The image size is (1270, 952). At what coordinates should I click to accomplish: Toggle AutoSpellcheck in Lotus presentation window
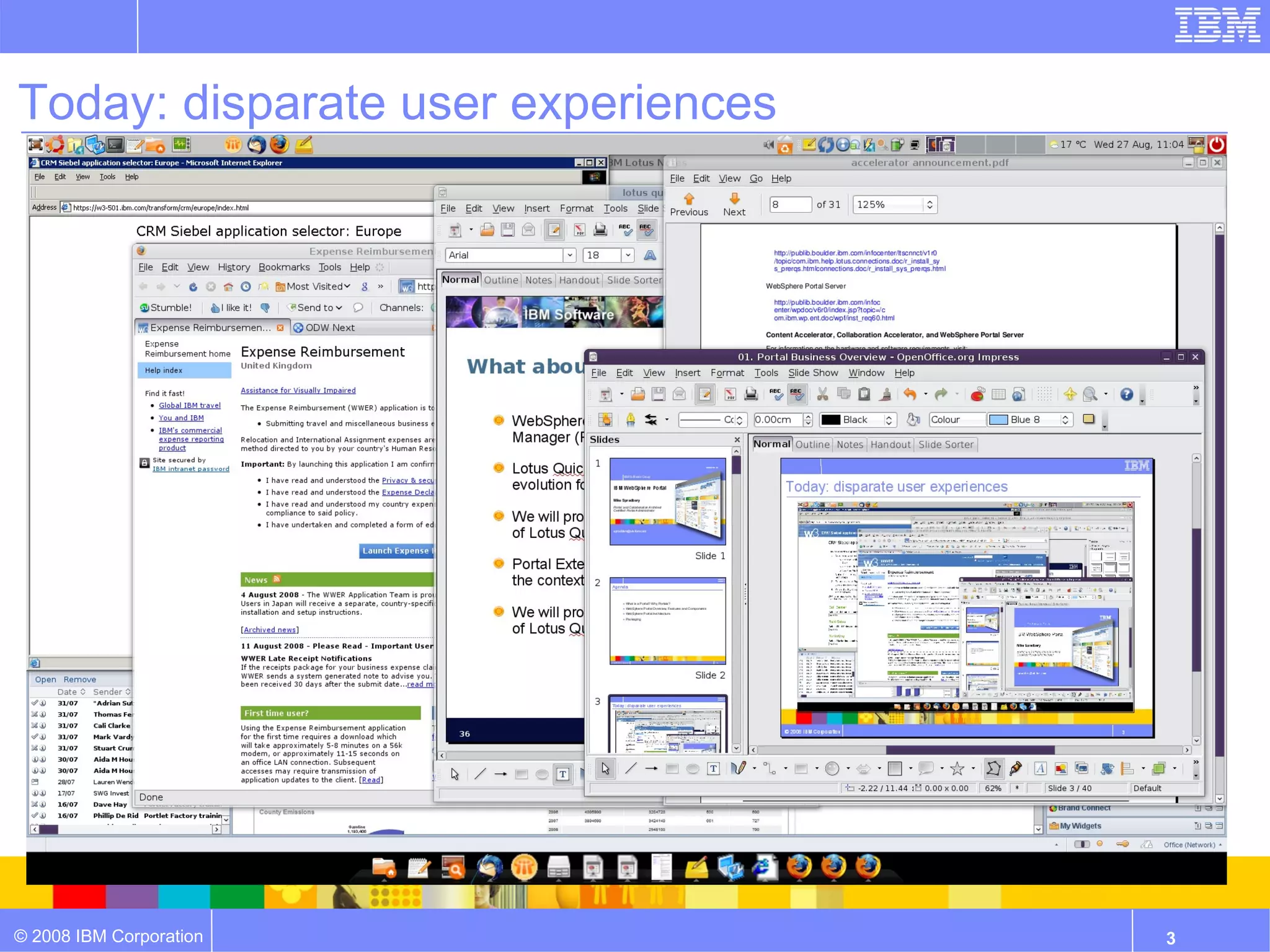pyautogui.click(x=646, y=230)
